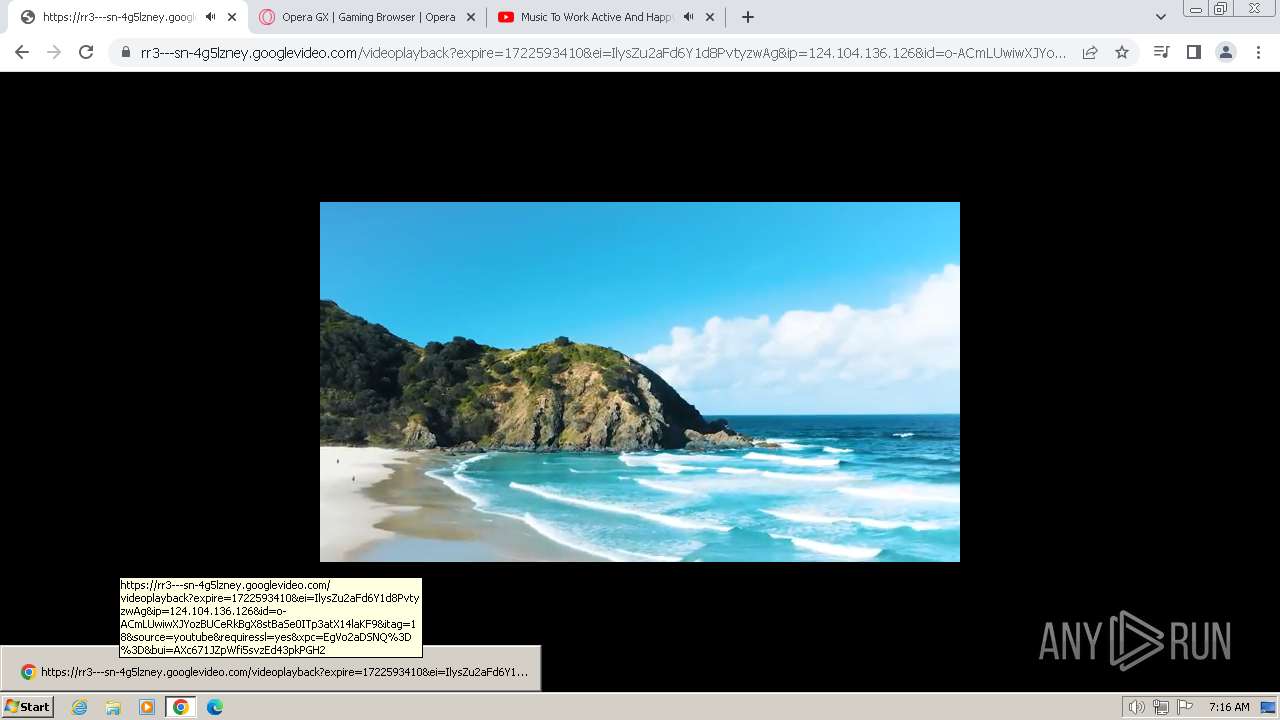Focus the address bar URL field
Screen dimensions: 1280x720
click(603, 52)
